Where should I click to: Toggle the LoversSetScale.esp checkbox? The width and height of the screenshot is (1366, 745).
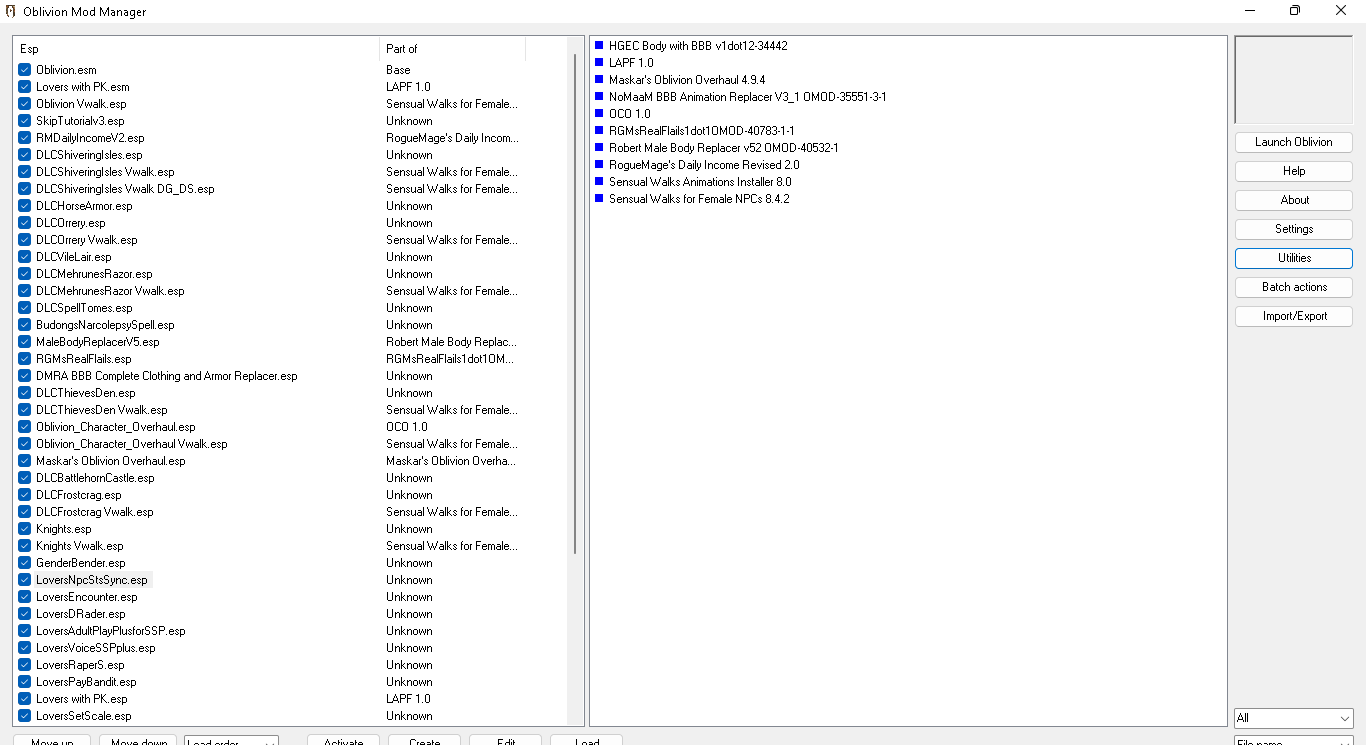(x=25, y=716)
